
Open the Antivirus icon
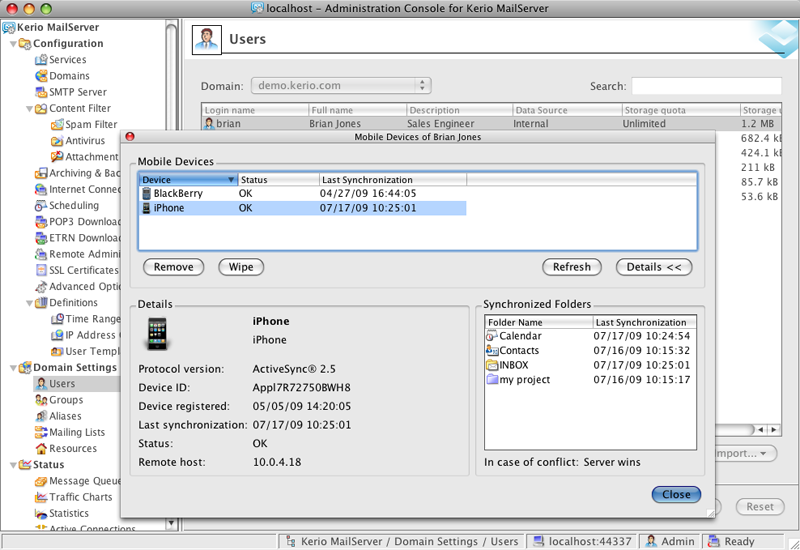point(57,141)
